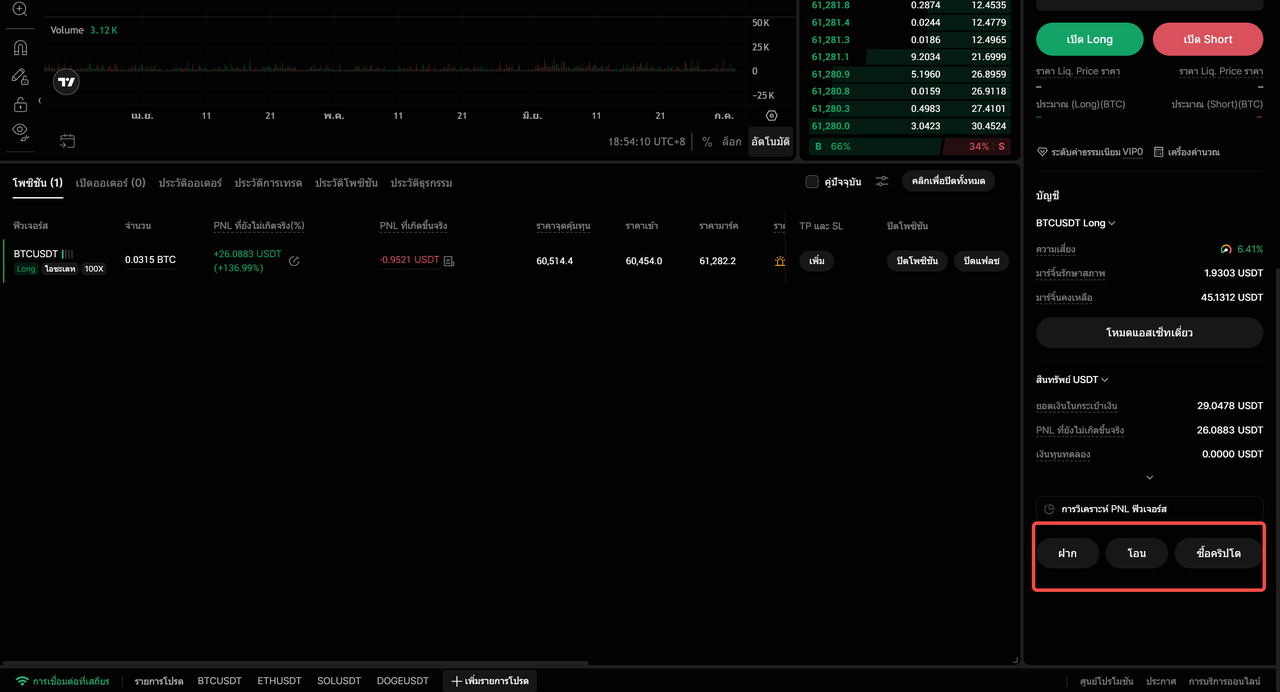The image size is (1280, 692).
Task: Open position display filter sliders icon
Action: 882,181
